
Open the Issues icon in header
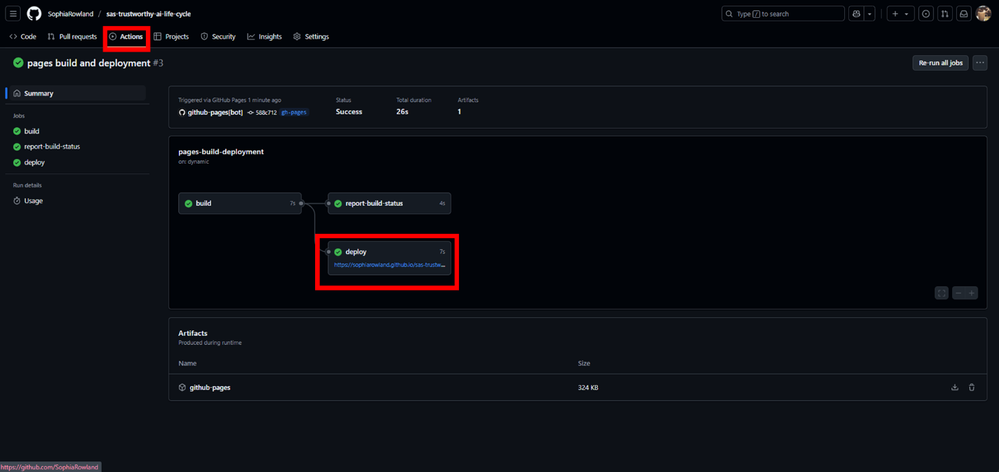(x=926, y=13)
